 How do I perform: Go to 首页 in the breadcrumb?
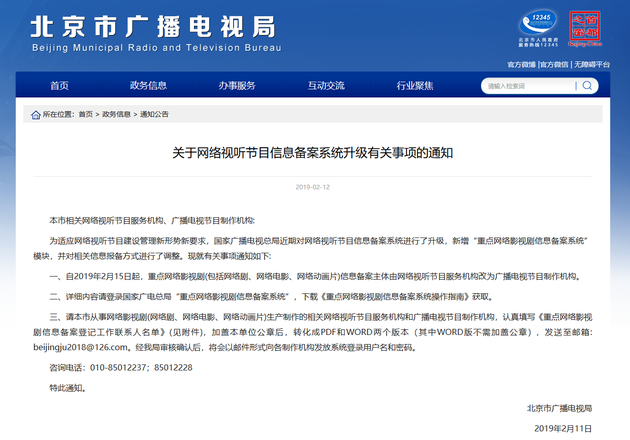tap(86, 115)
